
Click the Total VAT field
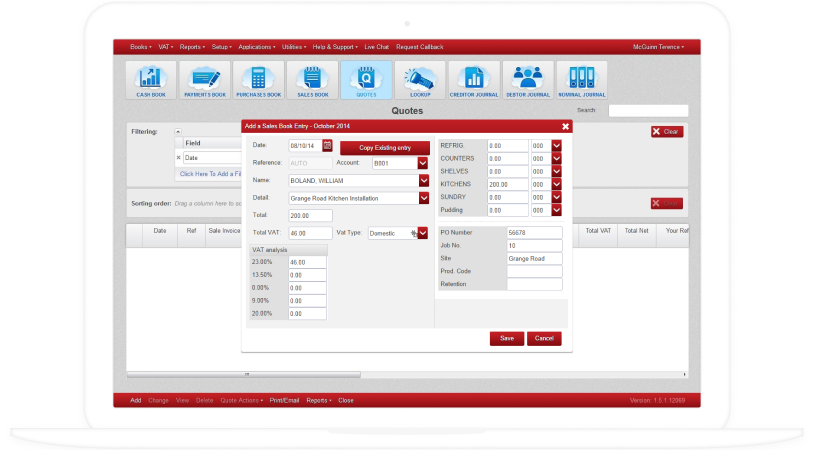coord(310,233)
